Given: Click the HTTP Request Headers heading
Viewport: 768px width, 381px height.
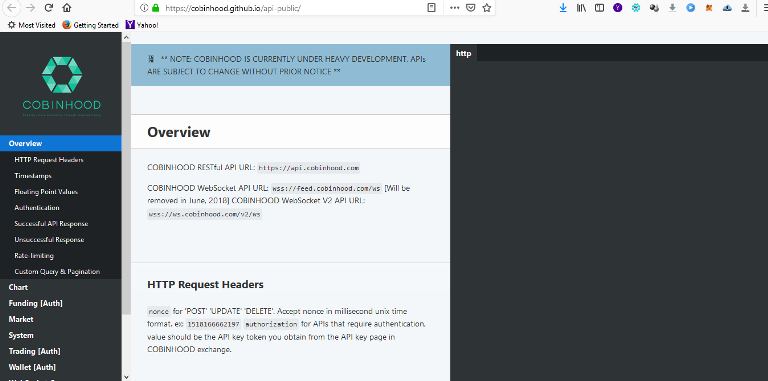Looking at the screenshot, I should click(205, 285).
